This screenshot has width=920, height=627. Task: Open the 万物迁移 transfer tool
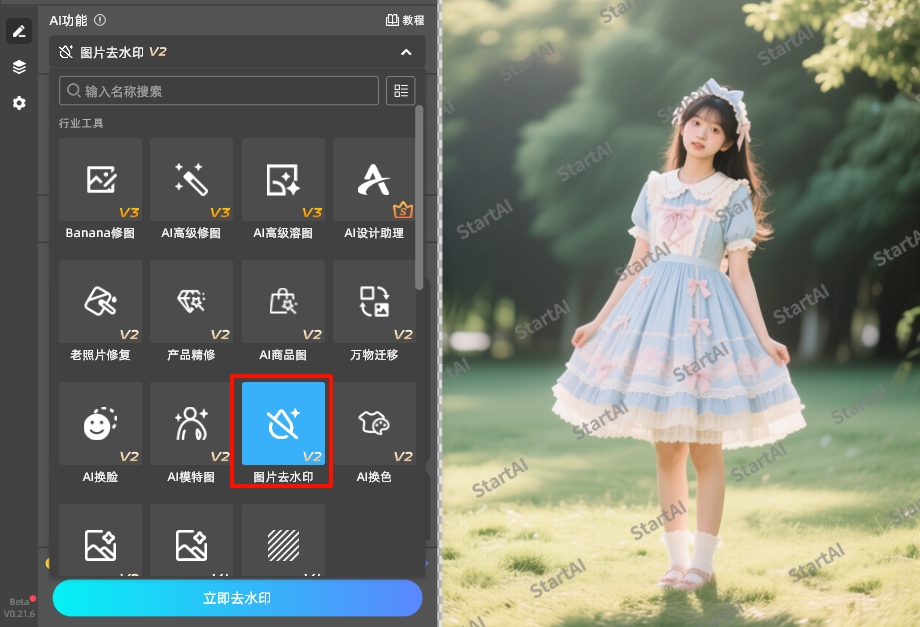374,300
